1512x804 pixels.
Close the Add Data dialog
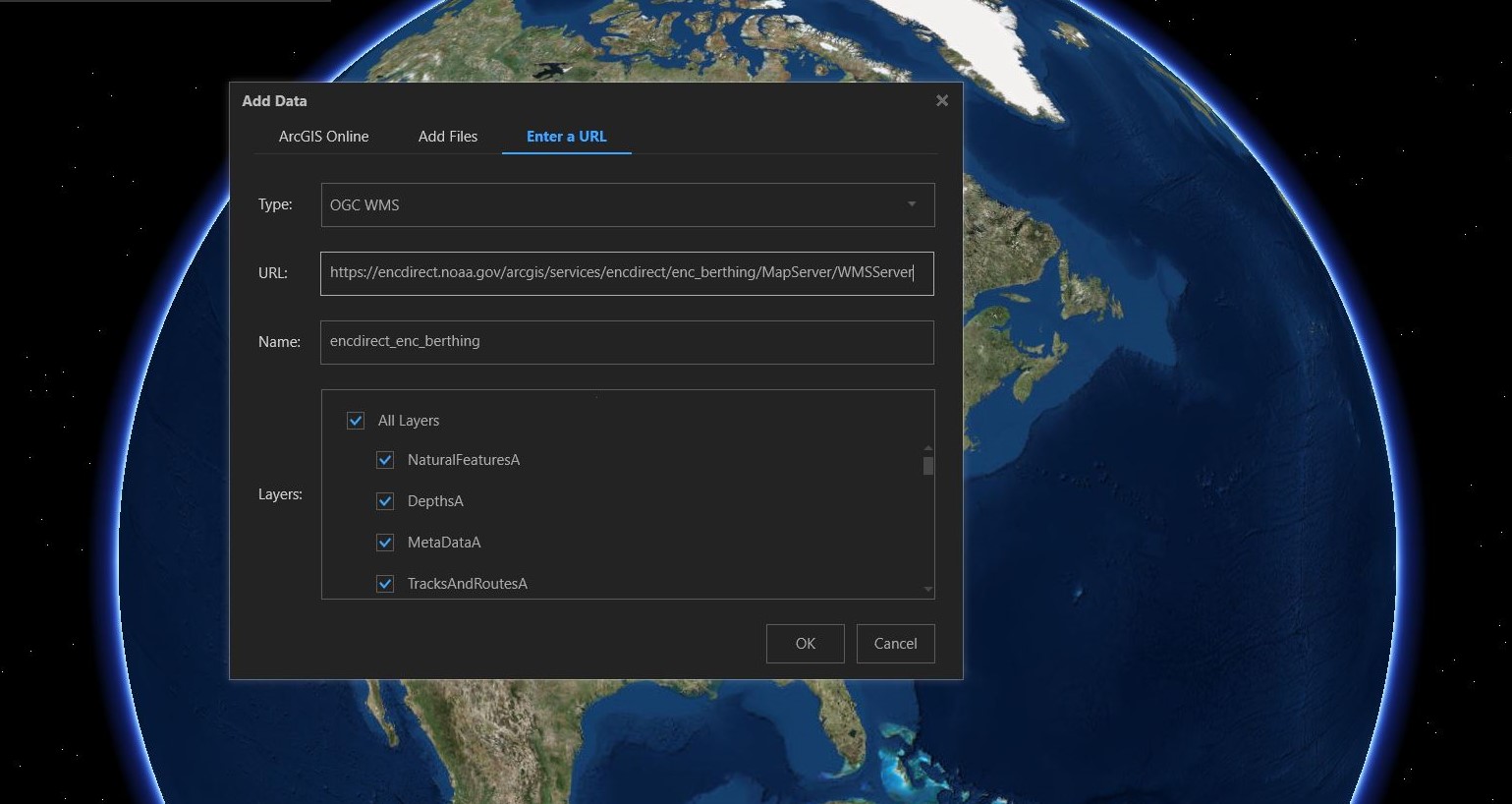click(942, 100)
